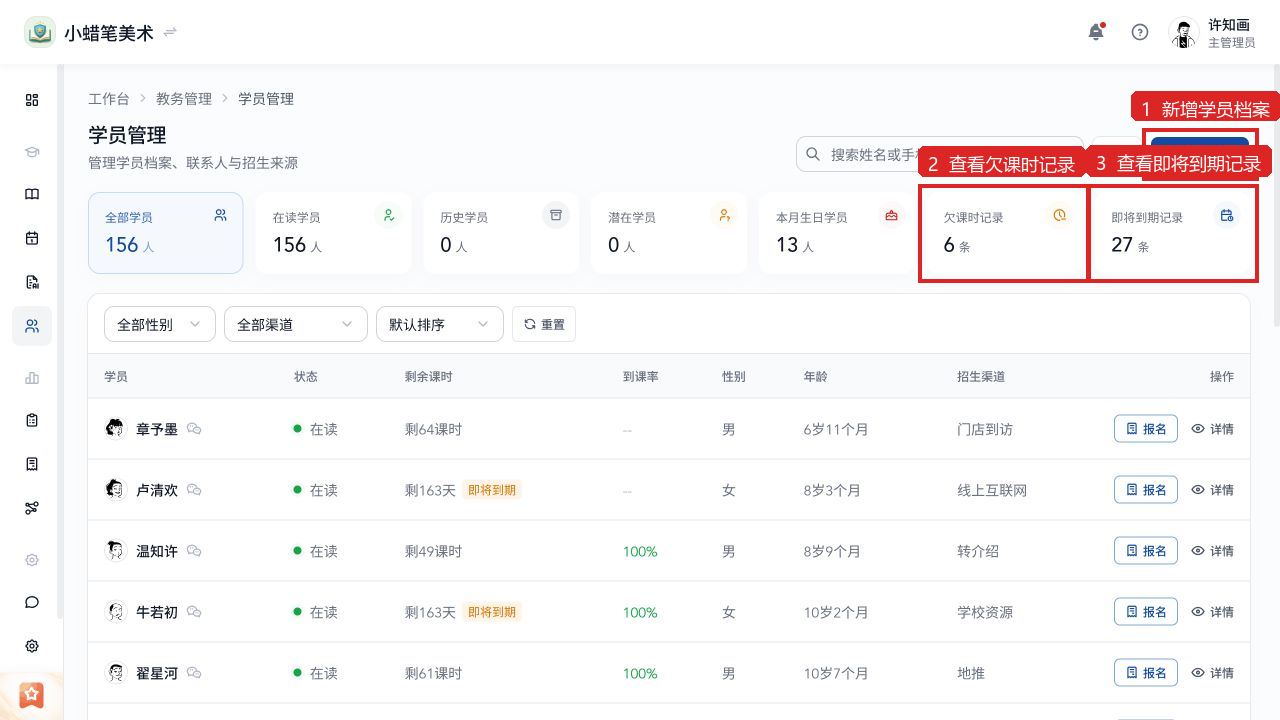
Task: Click the switch arrows beside 小蜡笔美术
Action: tap(170, 32)
